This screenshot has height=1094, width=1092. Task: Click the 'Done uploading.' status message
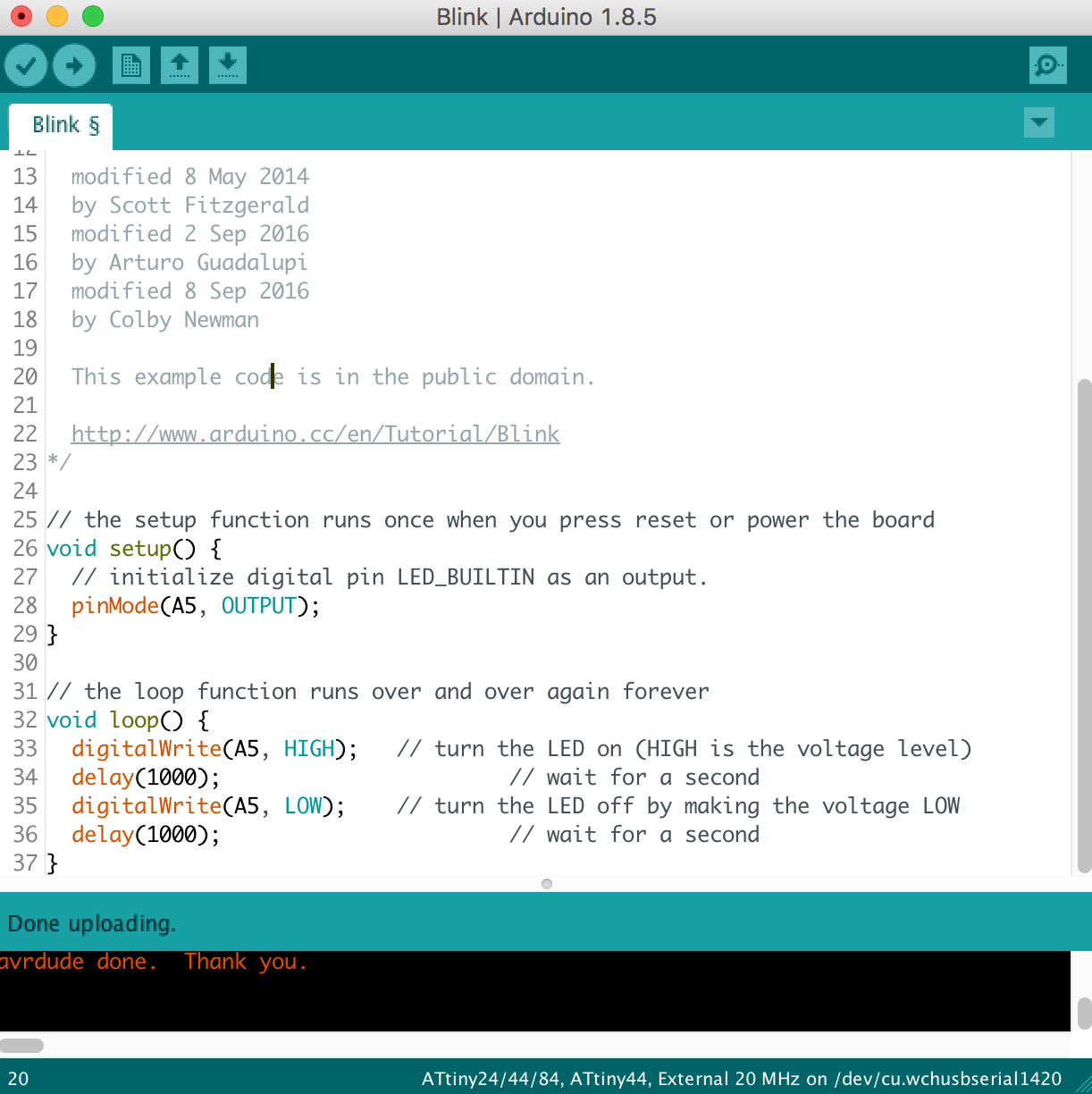click(92, 923)
